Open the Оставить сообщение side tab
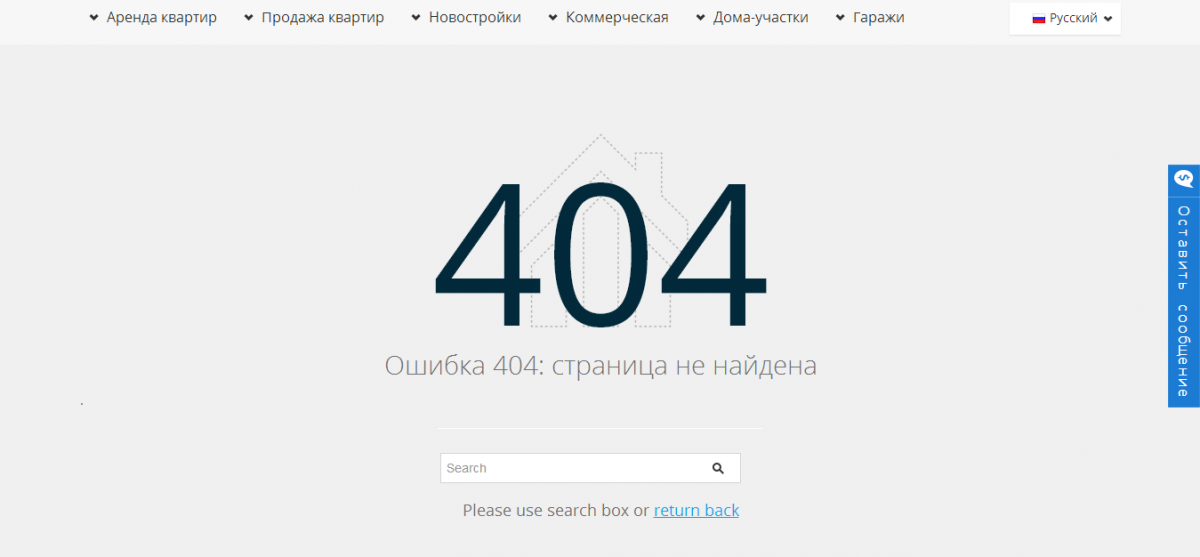1200x557 pixels. [1184, 286]
